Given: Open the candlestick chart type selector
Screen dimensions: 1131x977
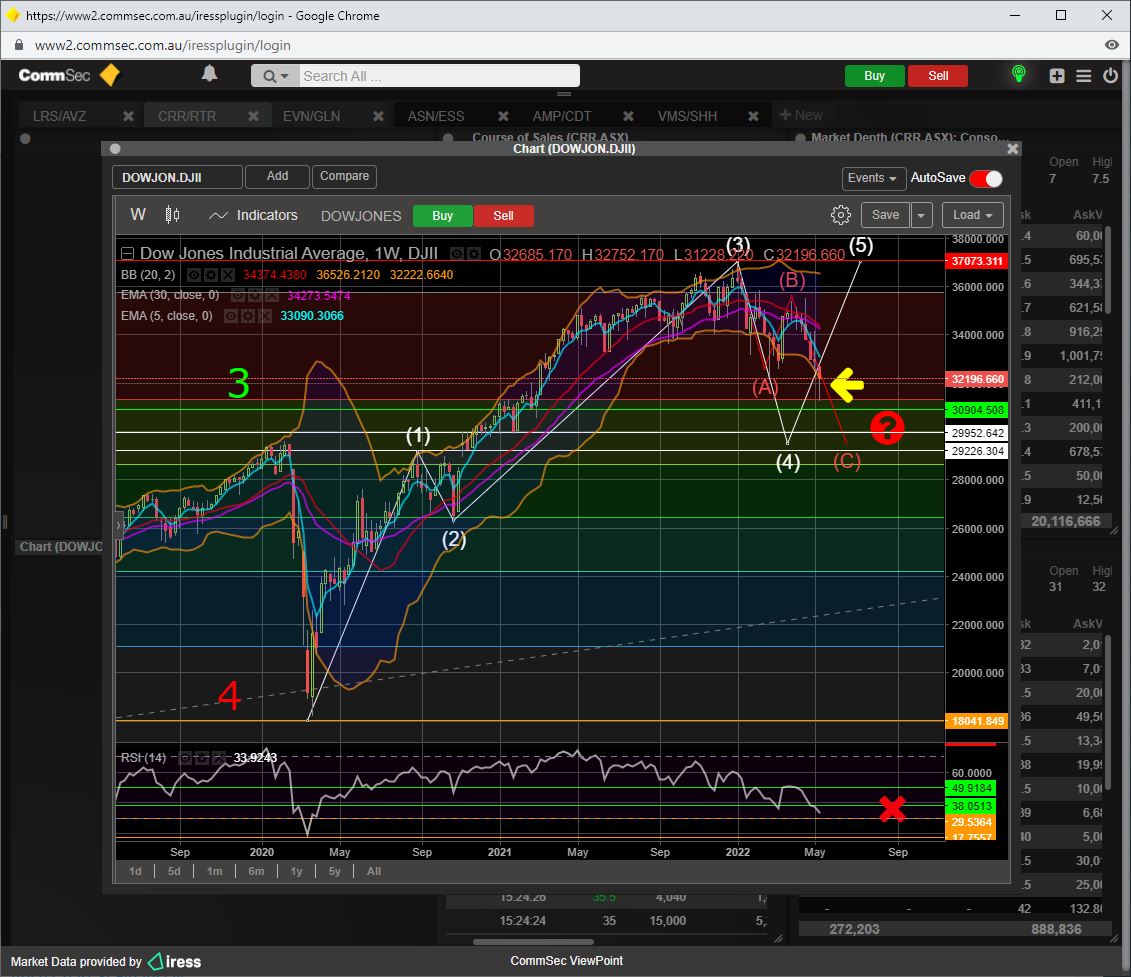Looking at the screenshot, I should 172,215.
